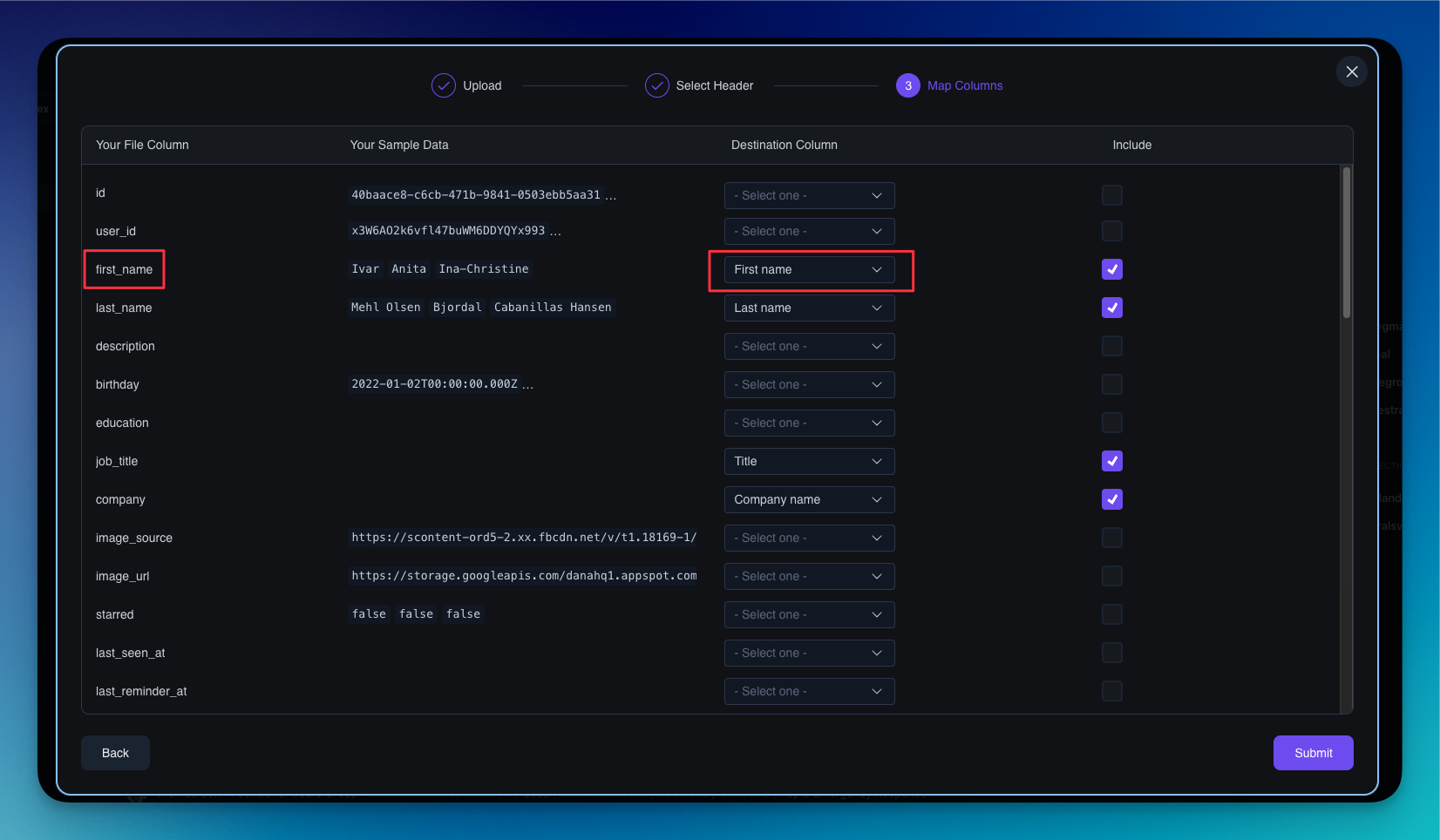Enable the Include checkbox for image_url
1440x840 pixels.
click(1112, 576)
